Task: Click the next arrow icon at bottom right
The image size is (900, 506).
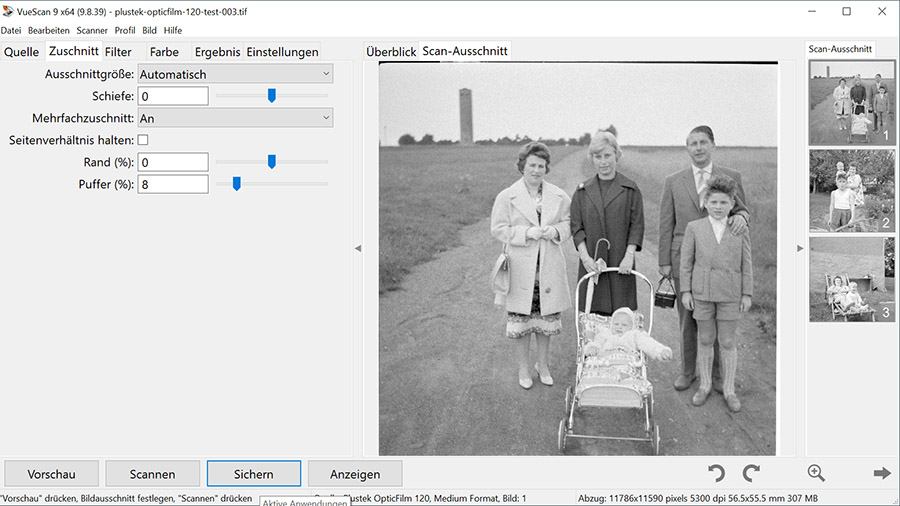Action: click(881, 473)
